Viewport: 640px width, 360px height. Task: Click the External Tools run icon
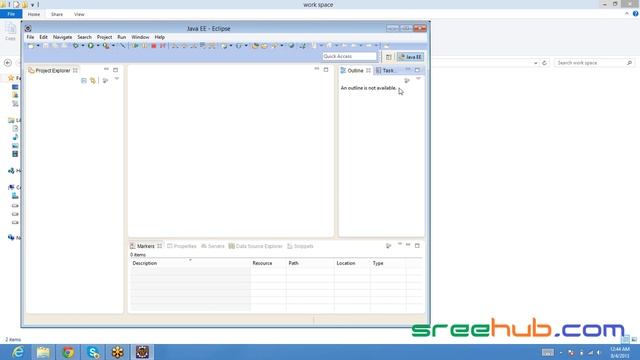(106, 46)
